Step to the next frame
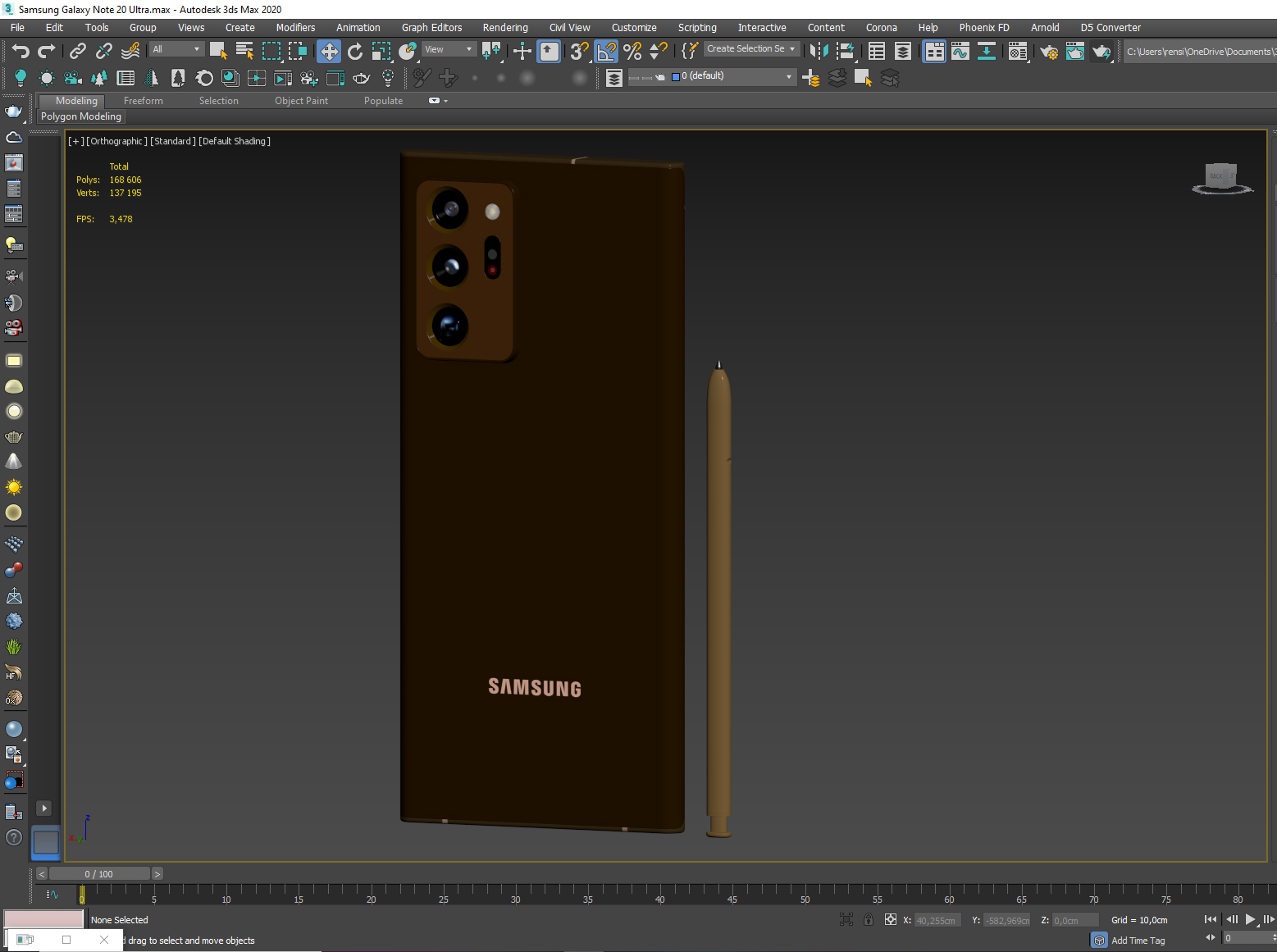Viewport: 1277px width, 952px height. [1268, 919]
